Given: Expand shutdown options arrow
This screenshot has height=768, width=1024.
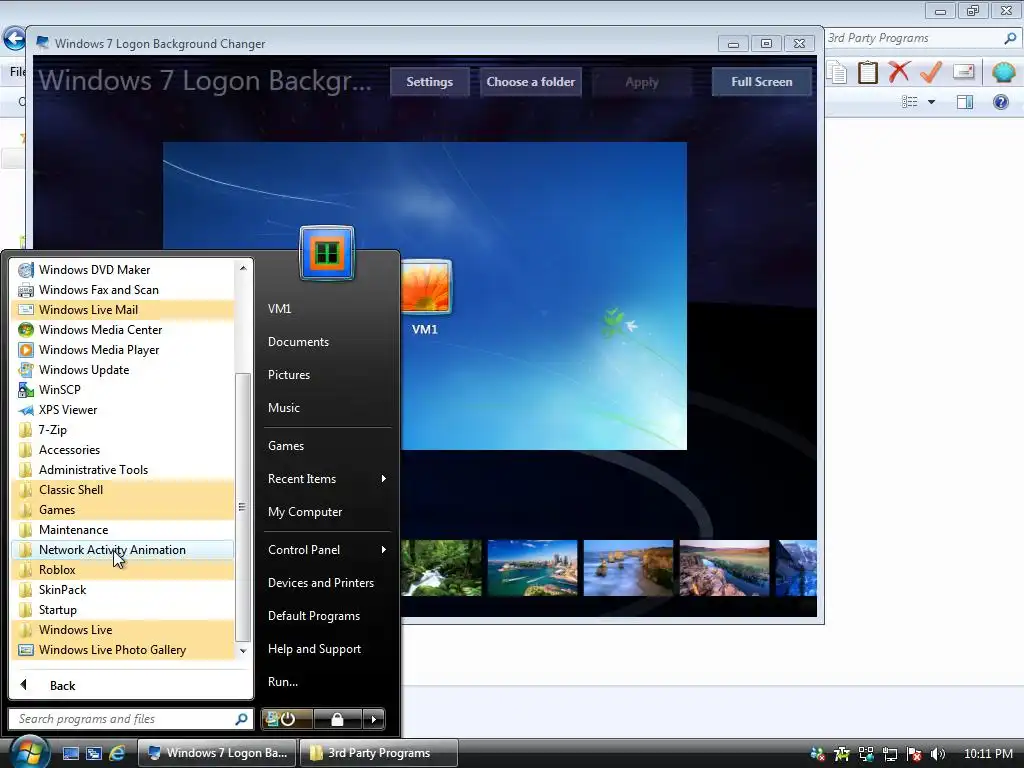Looking at the screenshot, I should tap(374, 719).
